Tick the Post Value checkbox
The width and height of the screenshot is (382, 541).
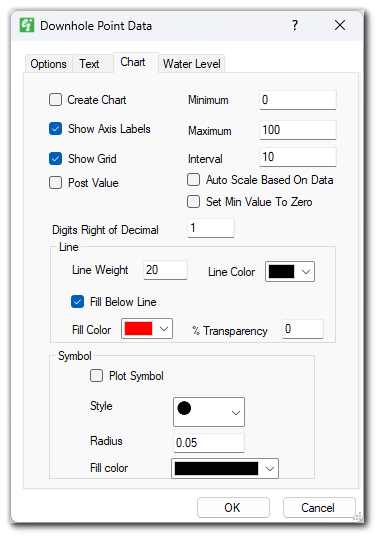tap(55, 183)
